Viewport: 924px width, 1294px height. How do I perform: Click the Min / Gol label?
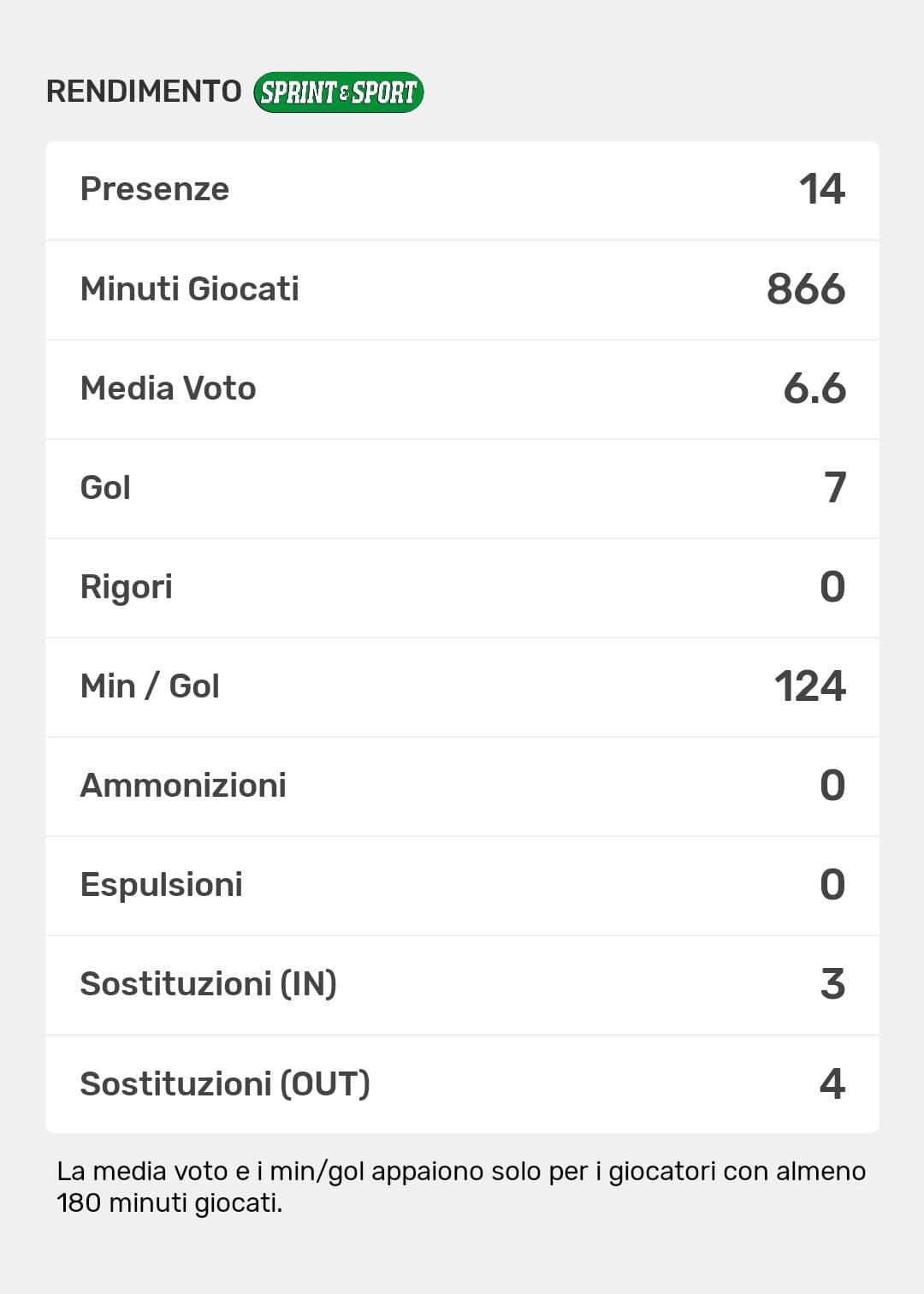pos(150,686)
